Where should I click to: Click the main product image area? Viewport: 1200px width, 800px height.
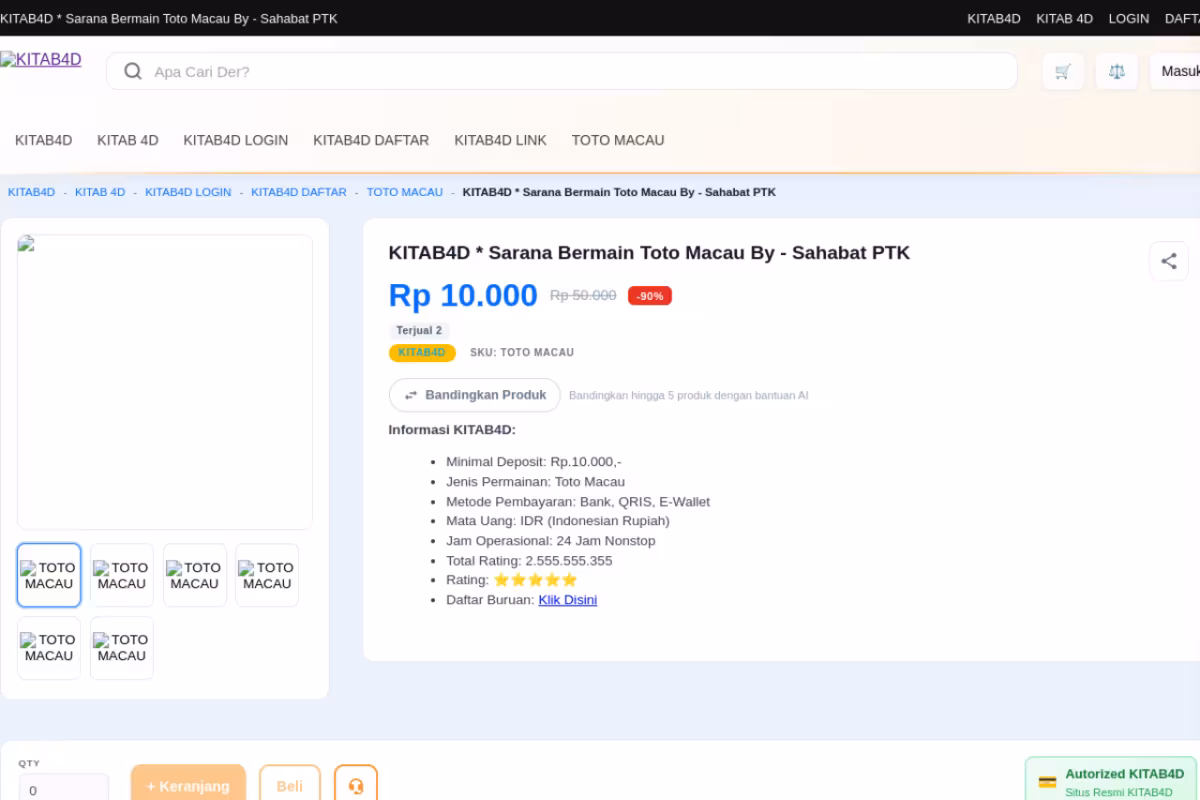coord(165,382)
